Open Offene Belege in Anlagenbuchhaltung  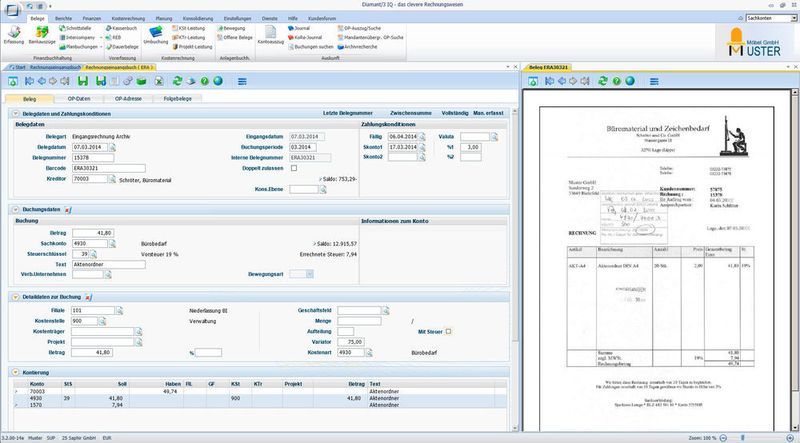235,38
